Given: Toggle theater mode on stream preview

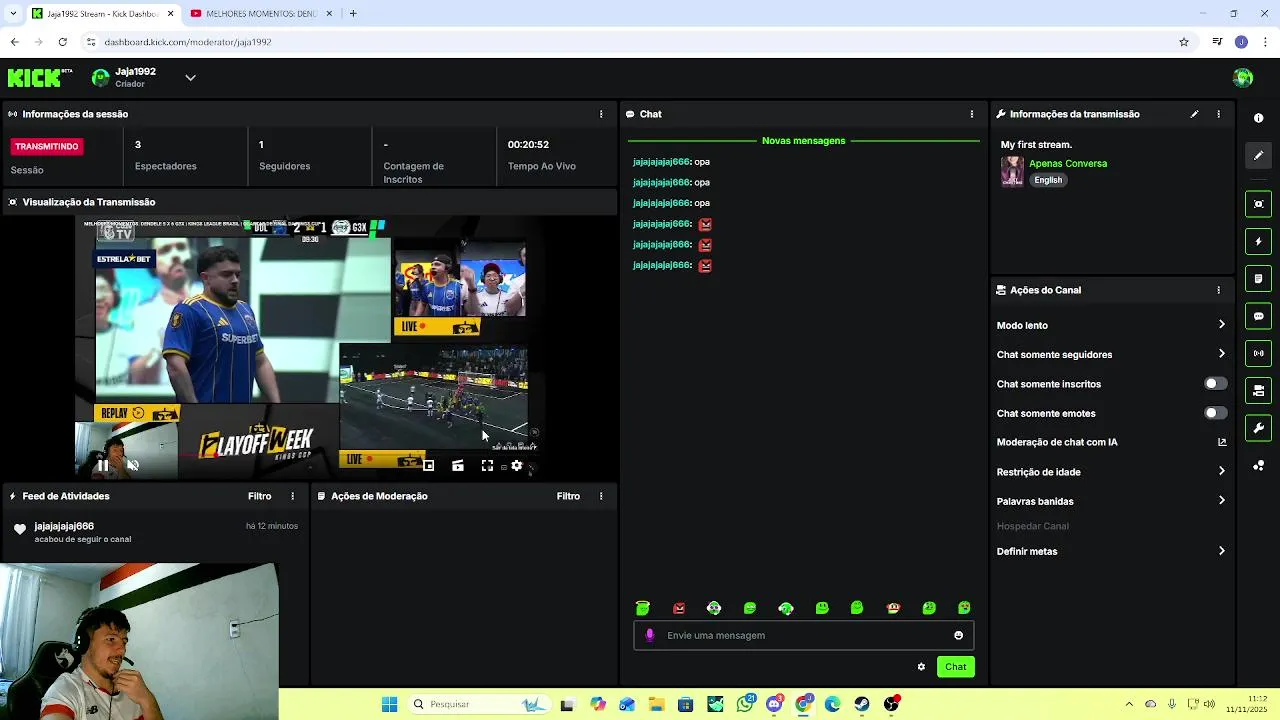Looking at the screenshot, I should [458, 465].
